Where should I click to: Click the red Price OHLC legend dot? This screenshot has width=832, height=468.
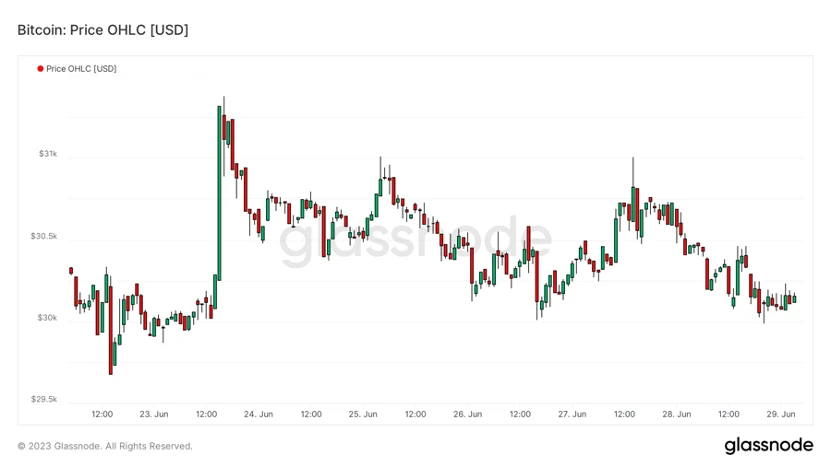pos(40,69)
